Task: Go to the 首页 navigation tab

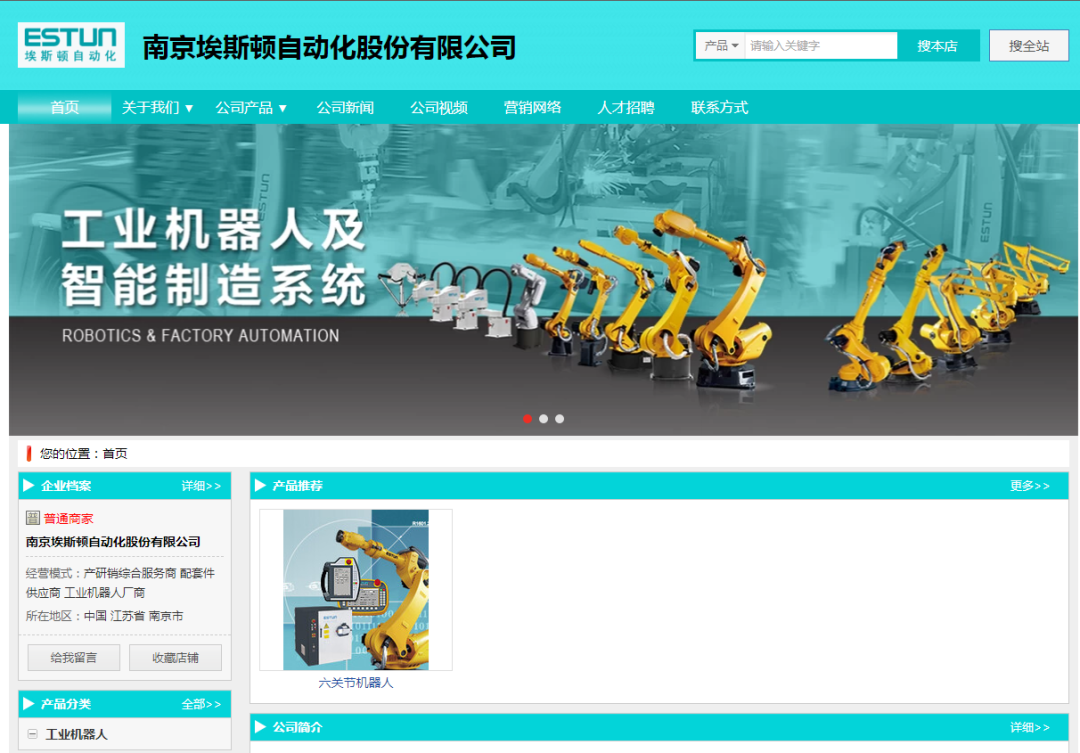Action: click(x=64, y=107)
